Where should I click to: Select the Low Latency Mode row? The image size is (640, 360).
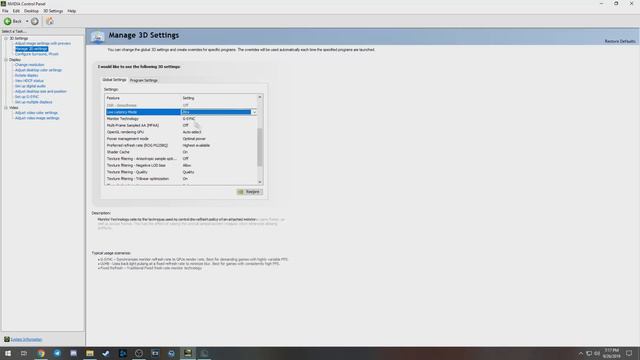181,112
